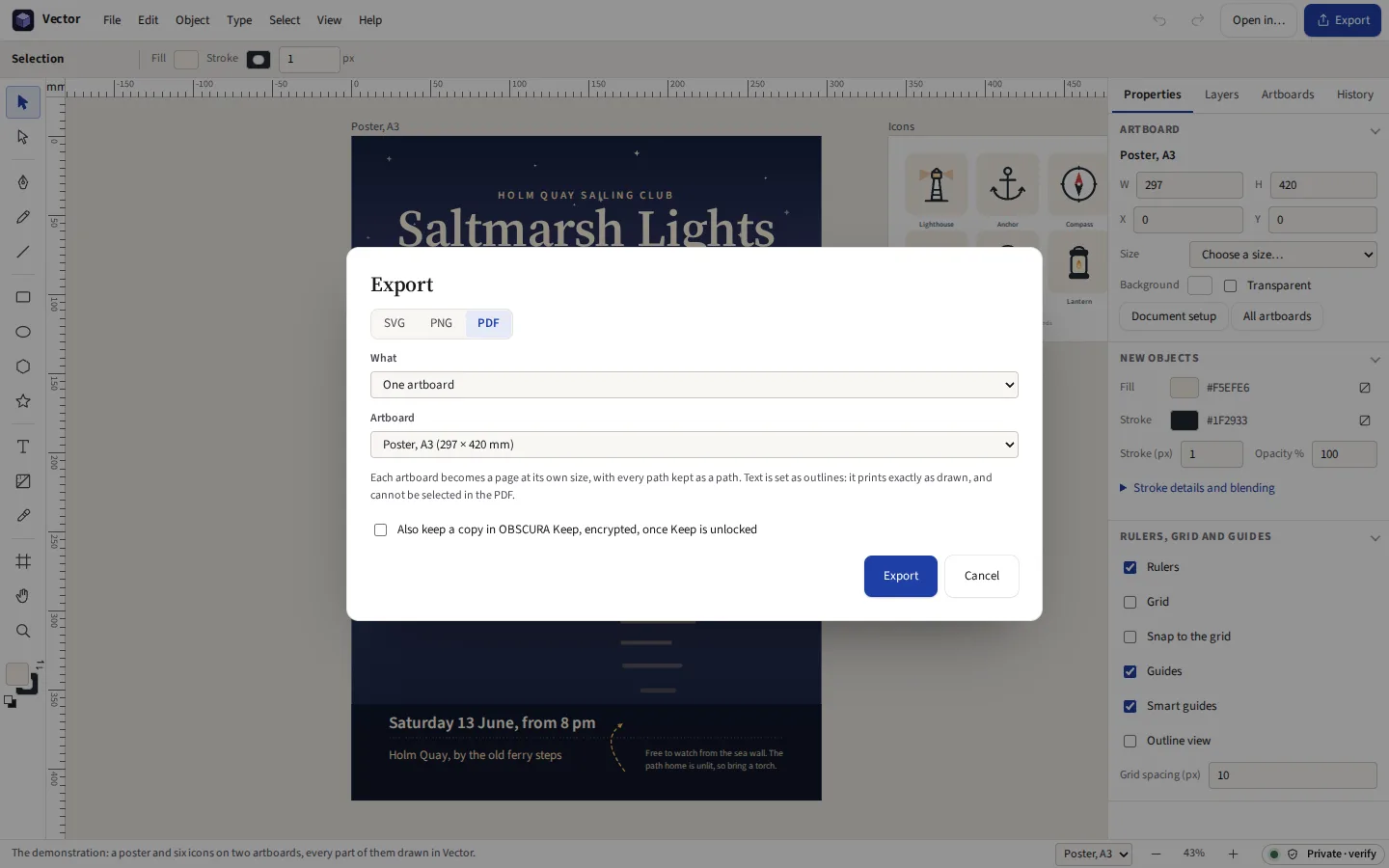Collapse the New Objects section chevron
The width and height of the screenshot is (1389, 868).
pos(1375,359)
